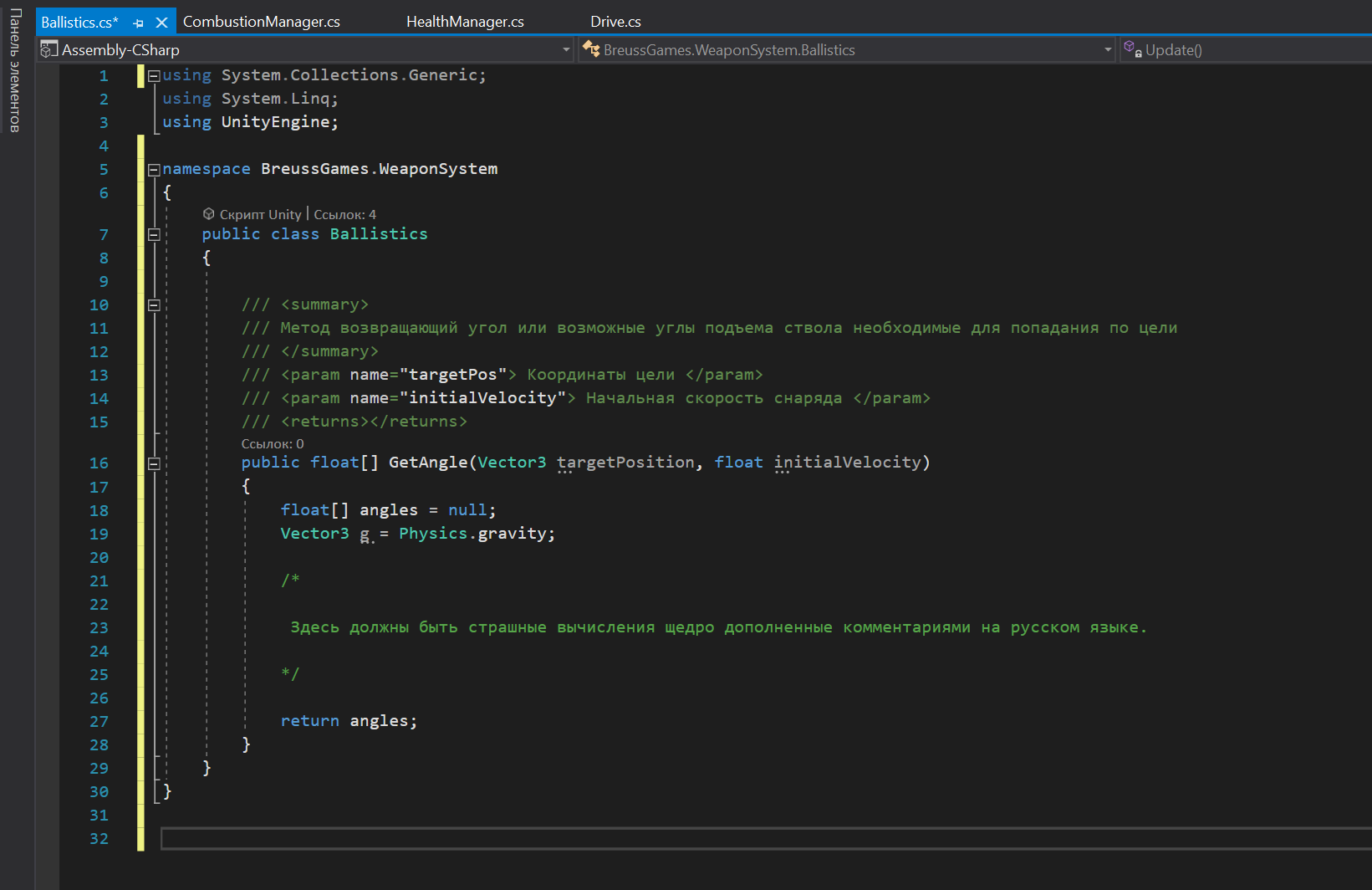Switch to the Drive.cs tab

click(x=615, y=22)
